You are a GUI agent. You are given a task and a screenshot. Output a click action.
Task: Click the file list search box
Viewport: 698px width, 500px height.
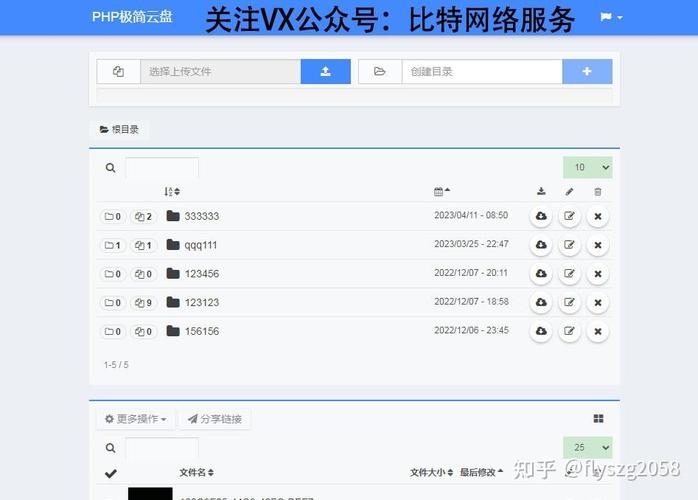pos(162,448)
